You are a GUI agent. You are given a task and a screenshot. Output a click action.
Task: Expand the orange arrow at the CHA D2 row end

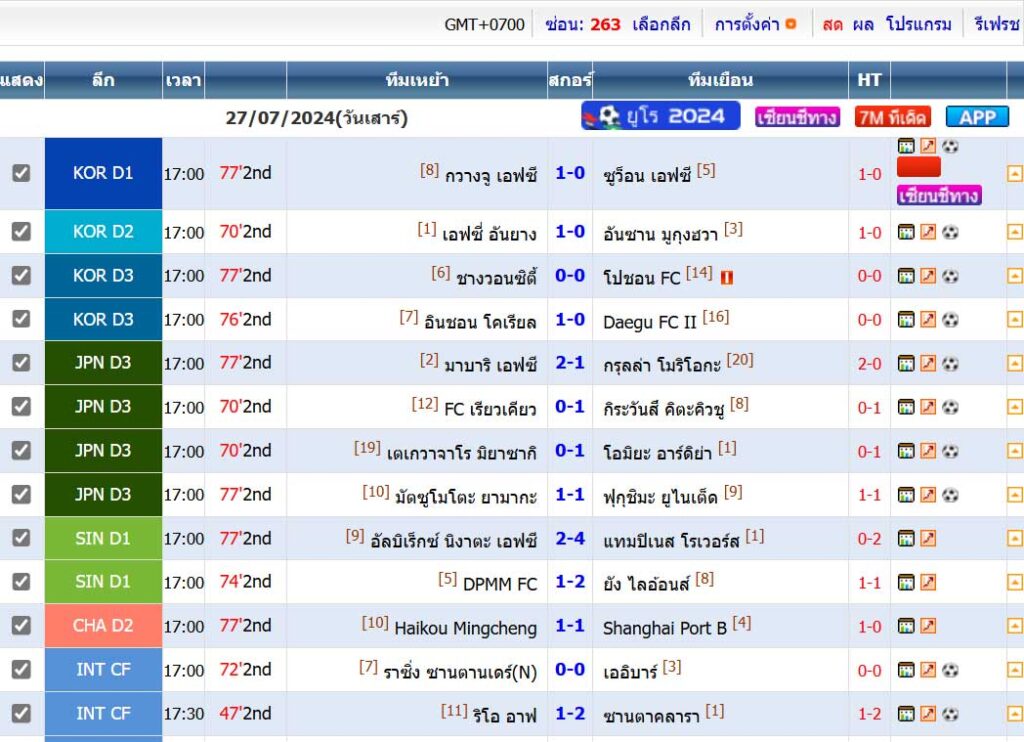tap(1014, 626)
